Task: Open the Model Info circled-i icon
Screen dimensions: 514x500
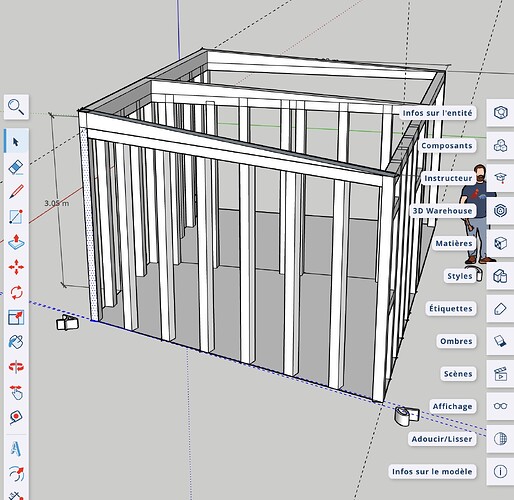Action: pyautogui.click(x=500, y=471)
